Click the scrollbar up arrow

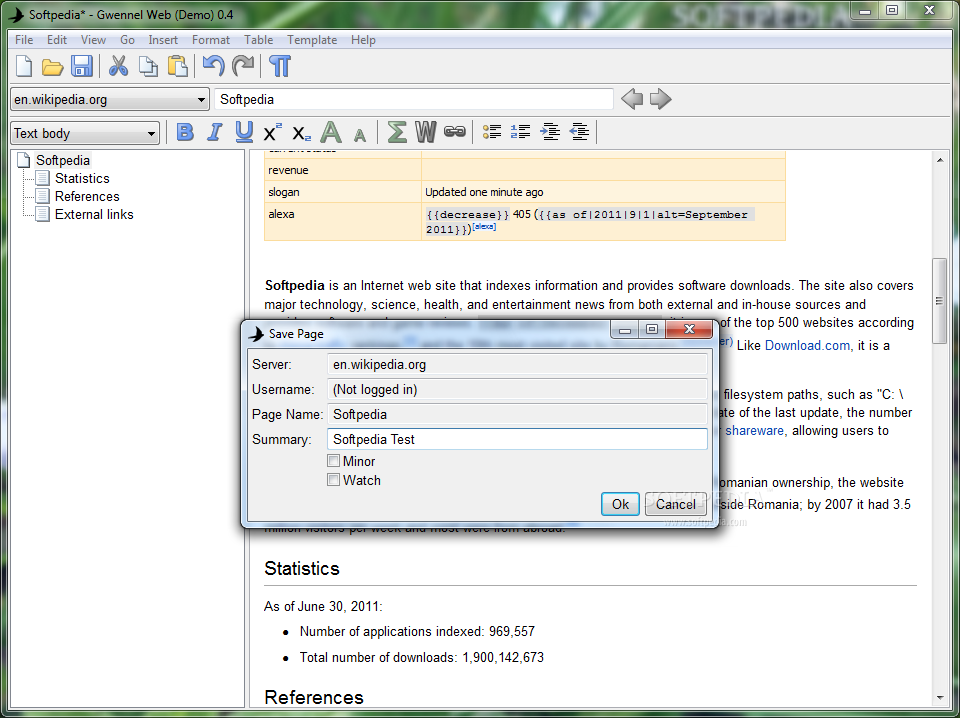pyautogui.click(x=939, y=160)
